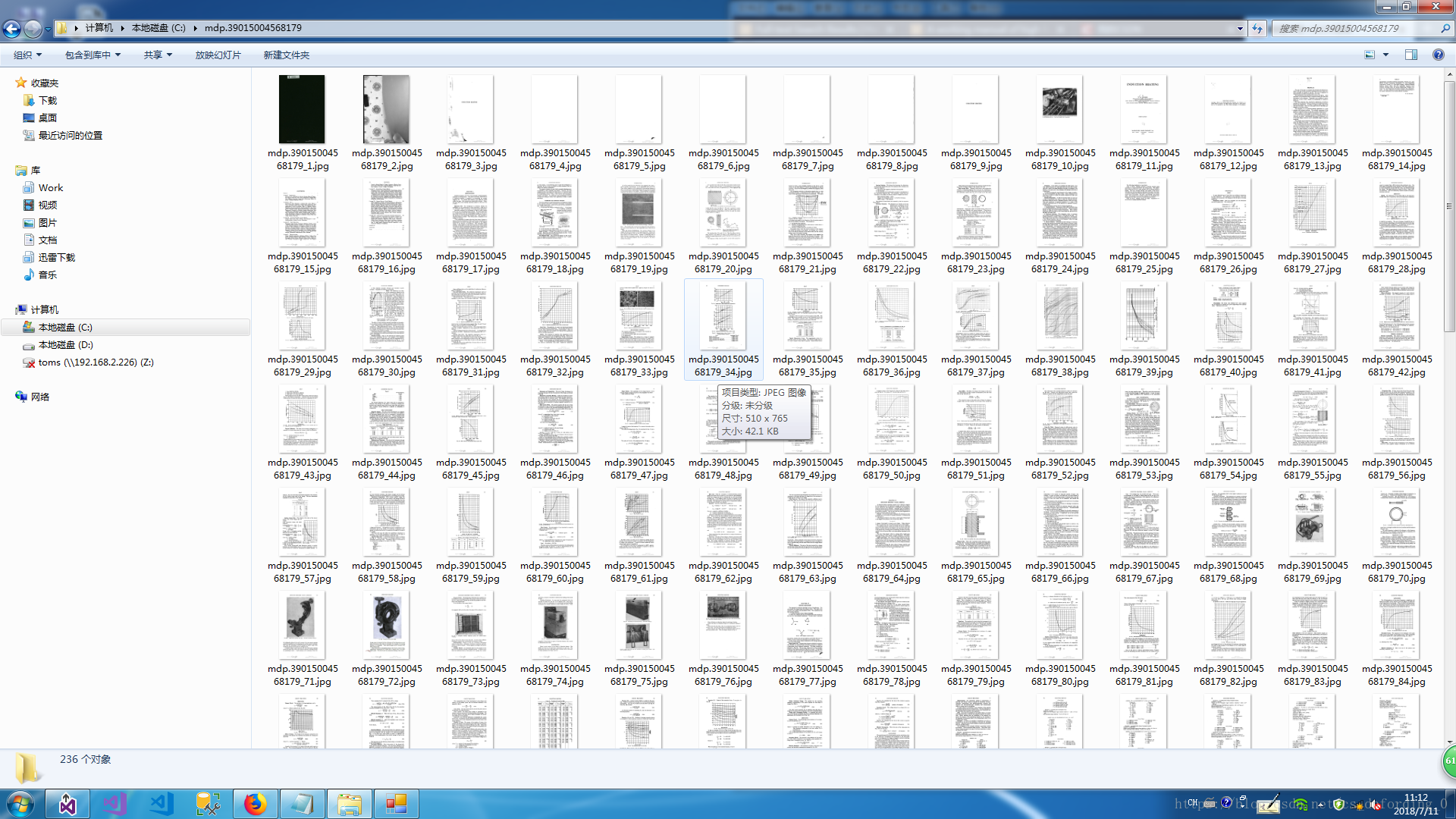Select 本地磁盘 (D:) drive

(x=65, y=344)
